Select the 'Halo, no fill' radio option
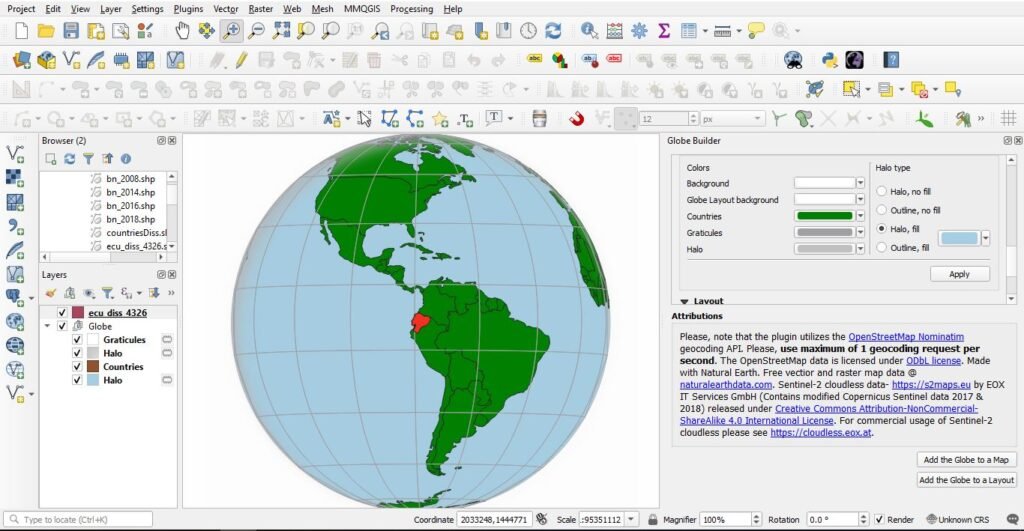 881,191
